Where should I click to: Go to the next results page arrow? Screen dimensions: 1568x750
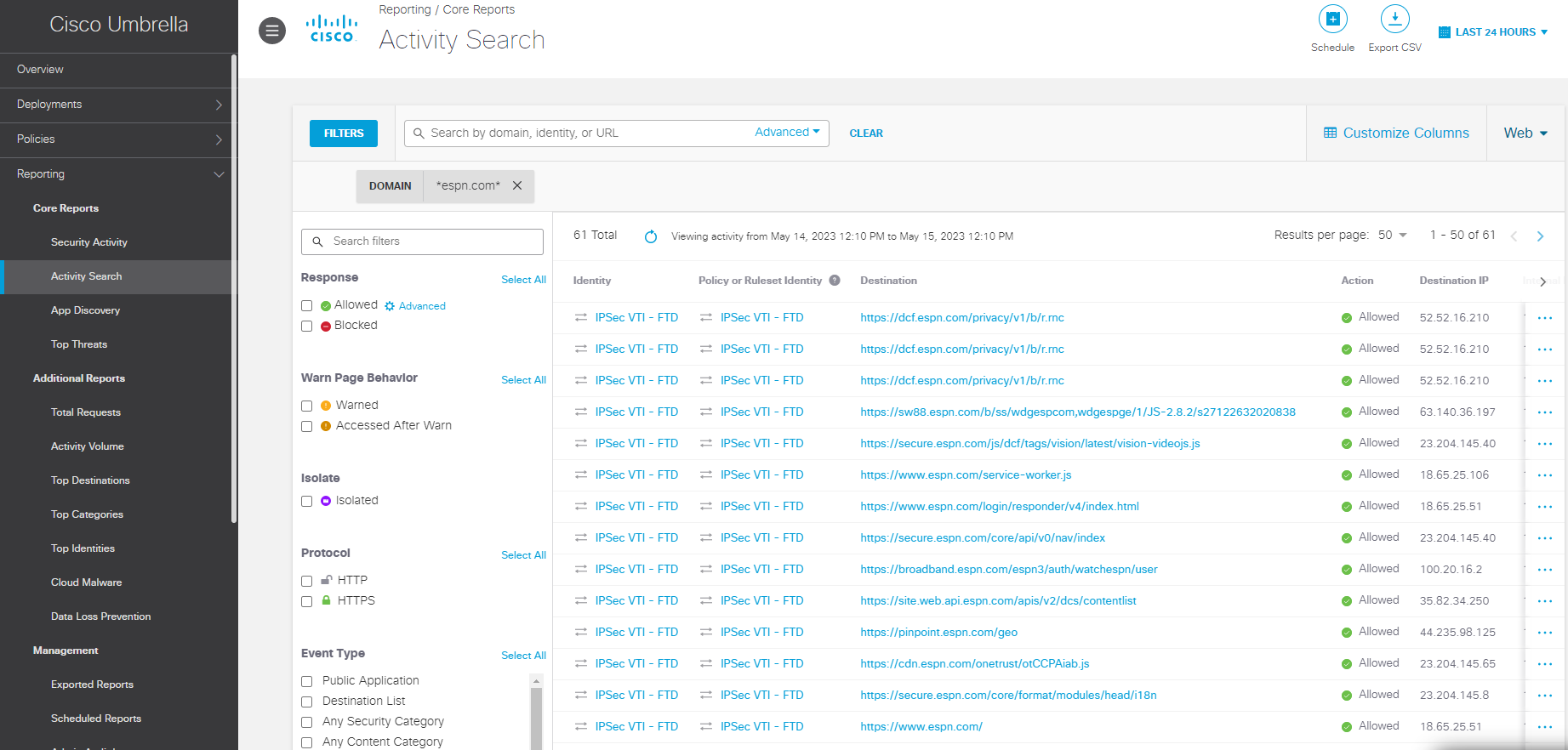[x=1540, y=236]
